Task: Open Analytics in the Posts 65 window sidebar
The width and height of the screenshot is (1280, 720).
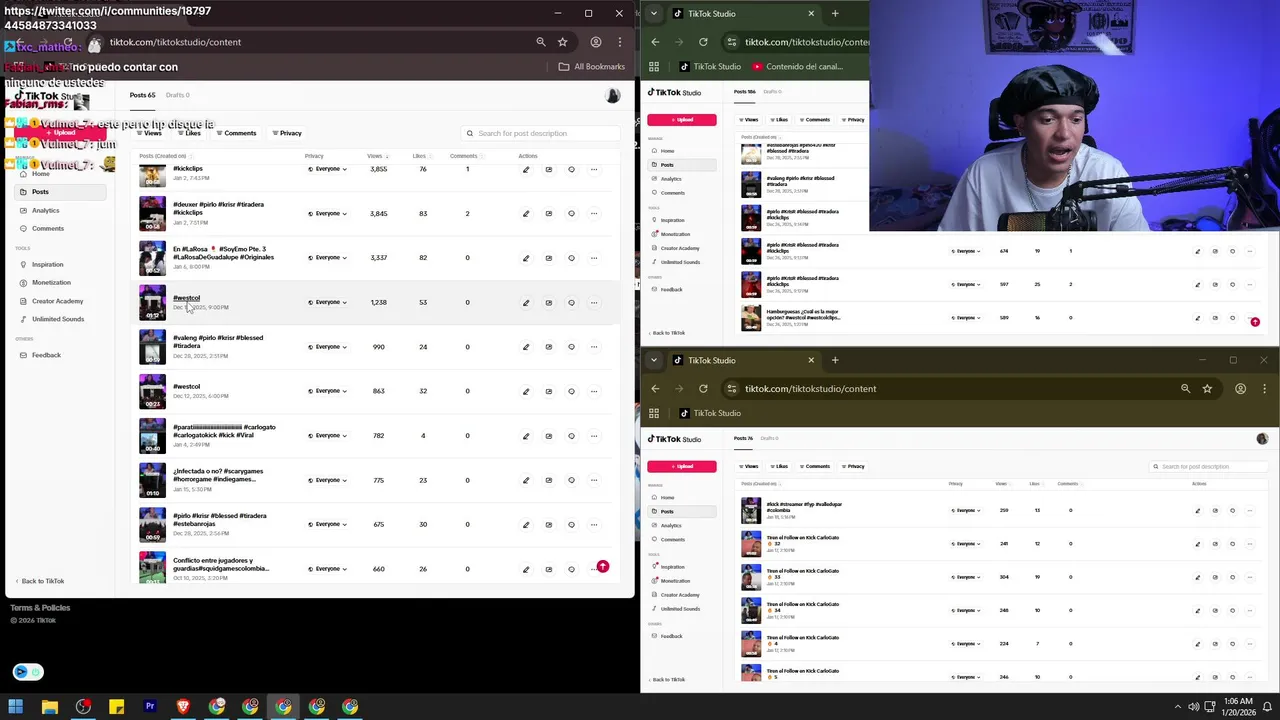Action: 45,210
